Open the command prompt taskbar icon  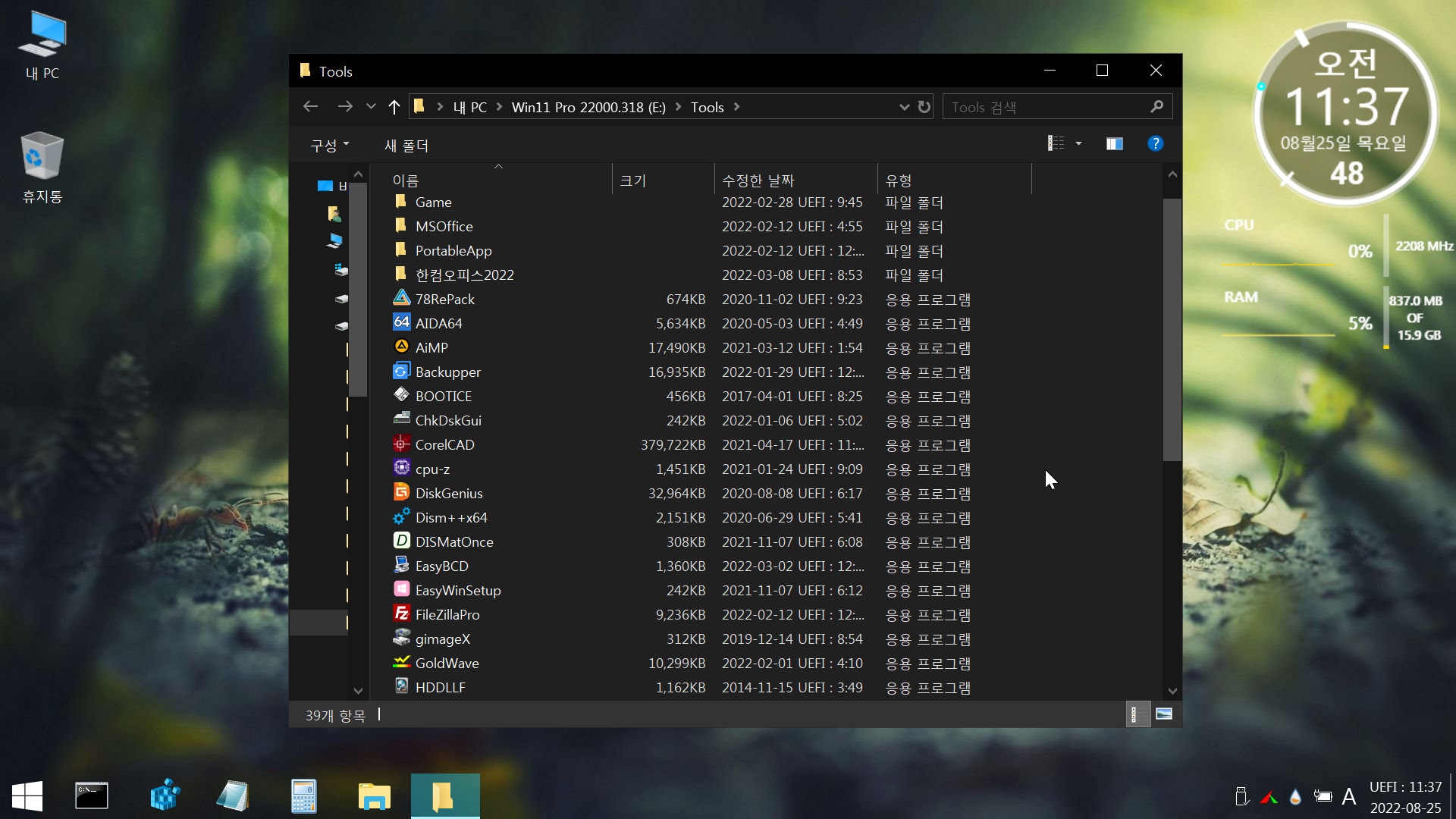[x=92, y=796]
